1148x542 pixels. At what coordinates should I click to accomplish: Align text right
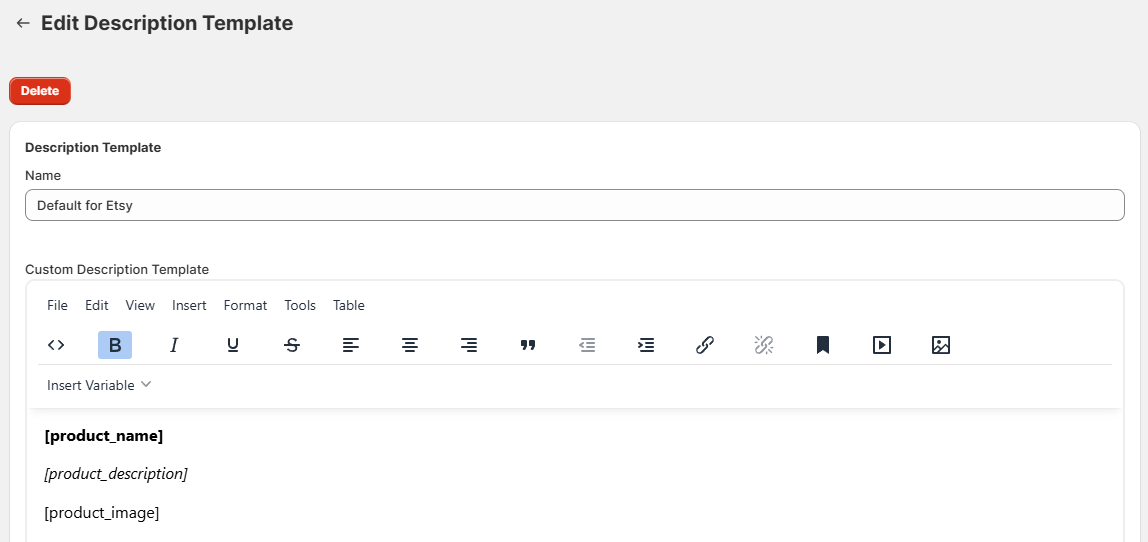click(x=469, y=345)
